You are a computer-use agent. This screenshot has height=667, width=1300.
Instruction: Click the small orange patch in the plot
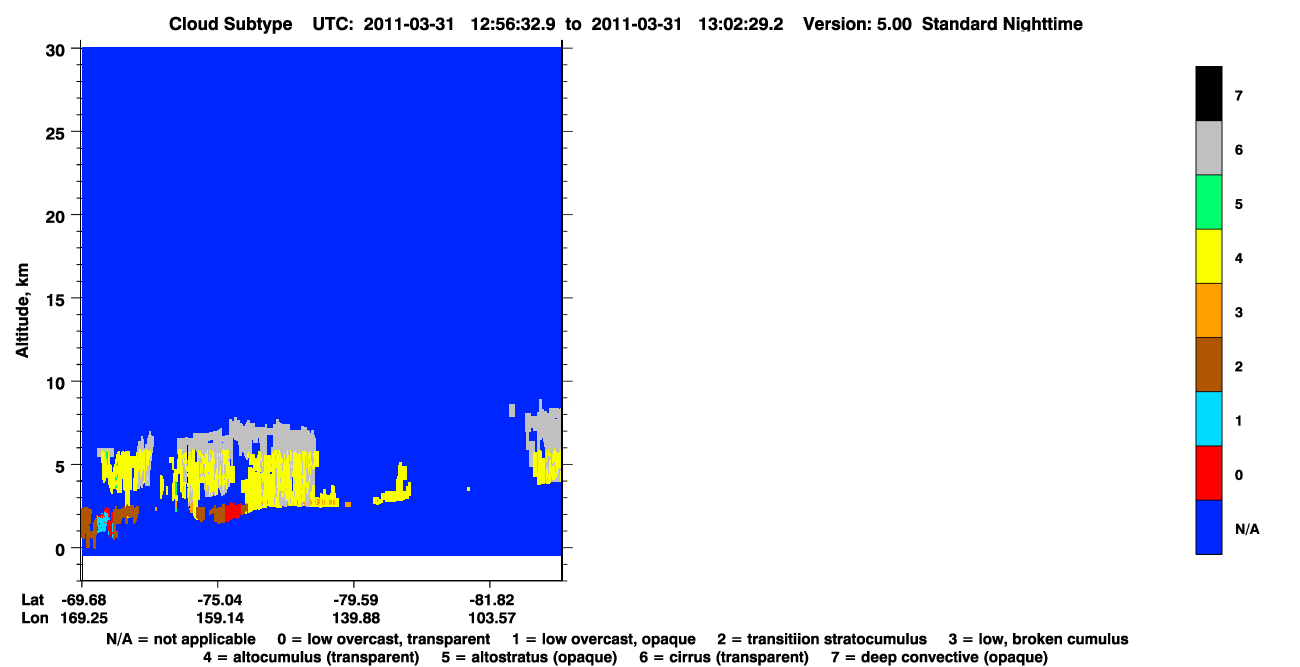point(347,504)
